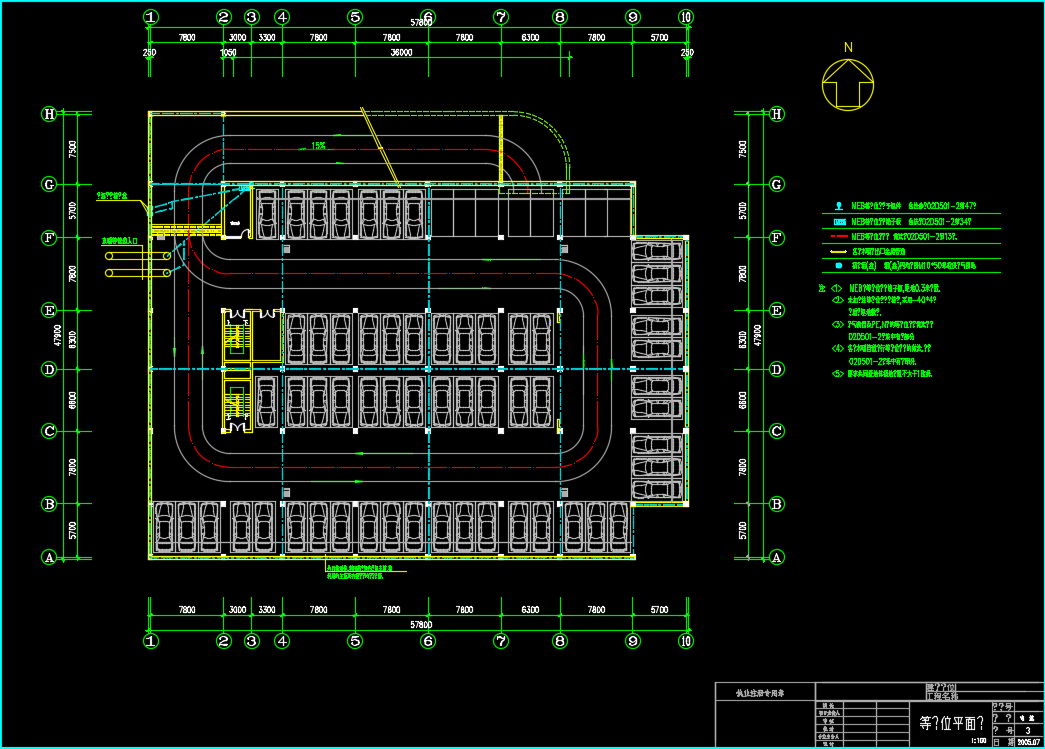Click grid bubble 6 in the top row
Viewport: 1045px width, 749px height.
(428, 17)
